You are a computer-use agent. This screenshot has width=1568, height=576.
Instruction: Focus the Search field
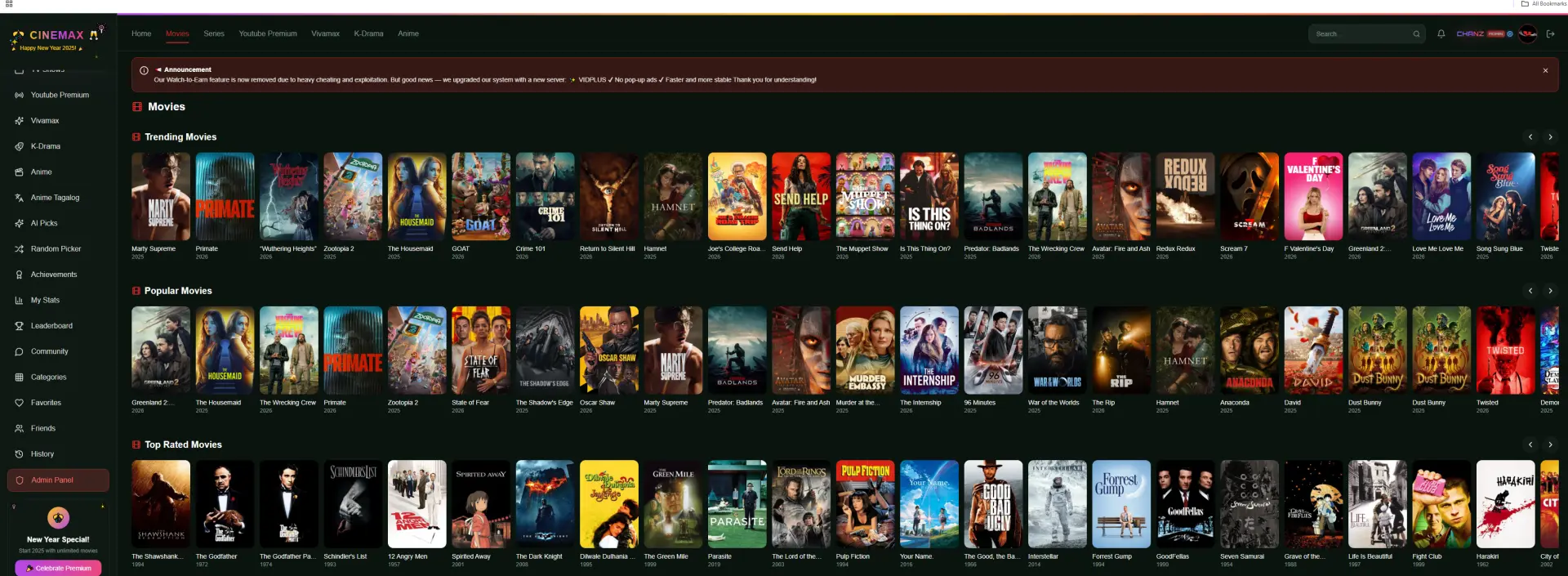1366,34
